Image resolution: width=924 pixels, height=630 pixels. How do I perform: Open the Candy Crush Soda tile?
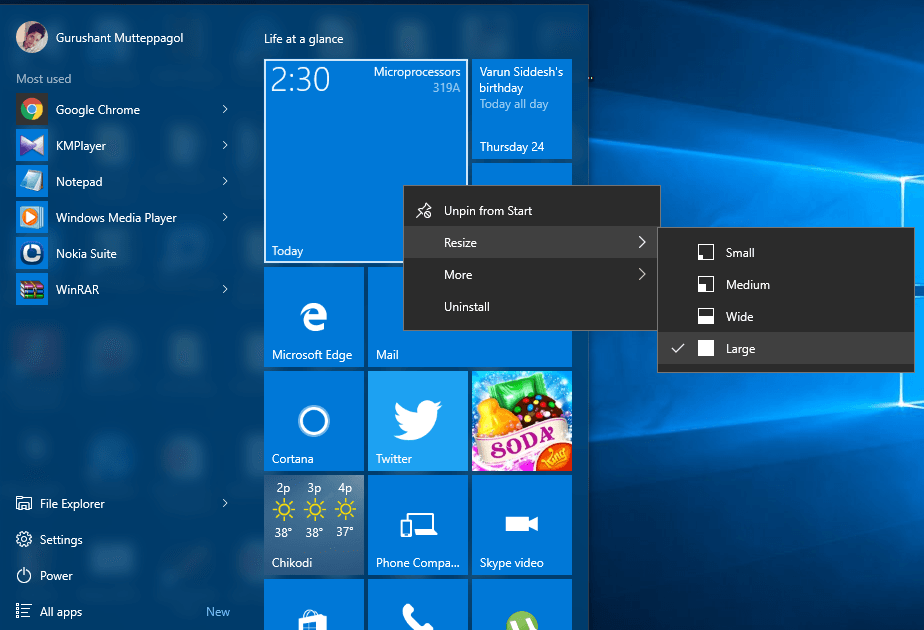(522, 421)
